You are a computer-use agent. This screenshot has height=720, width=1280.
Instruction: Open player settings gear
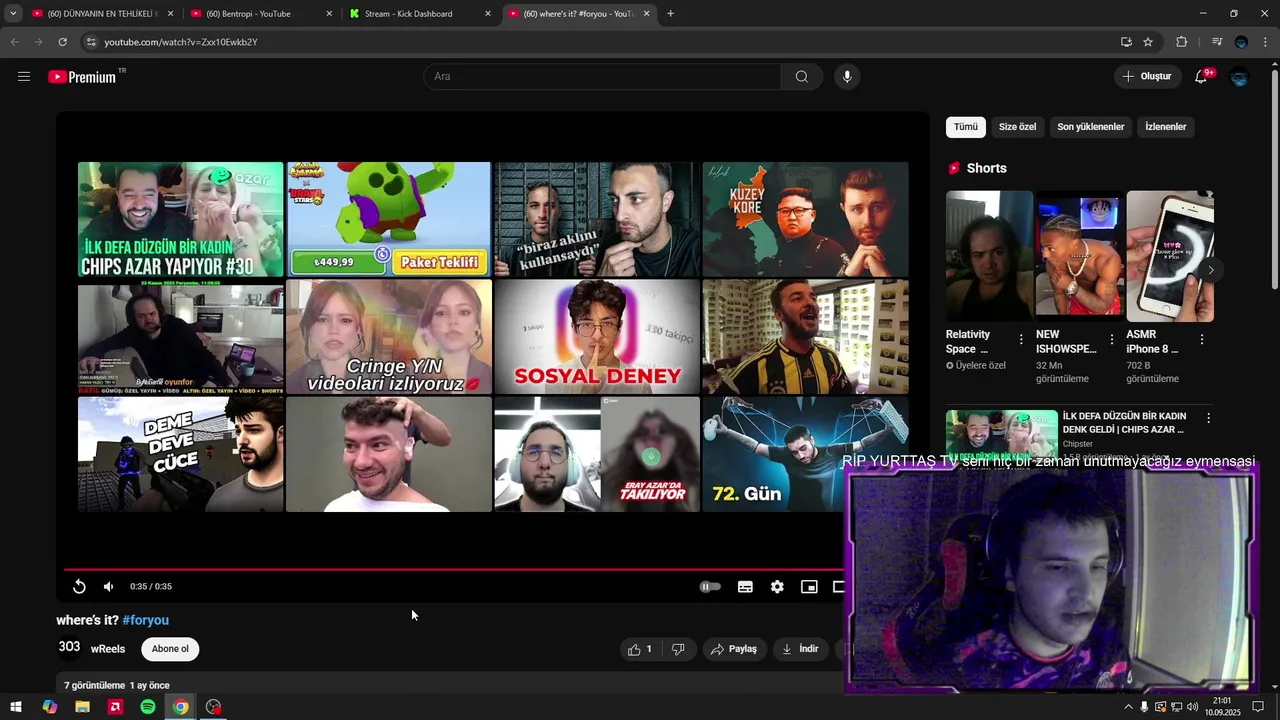tap(777, 587)
